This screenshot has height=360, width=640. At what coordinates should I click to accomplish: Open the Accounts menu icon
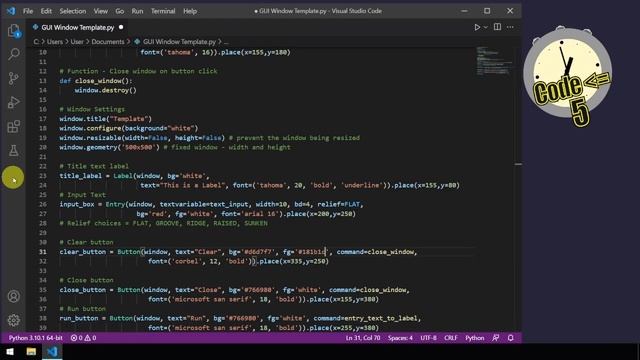pos(13,296)
